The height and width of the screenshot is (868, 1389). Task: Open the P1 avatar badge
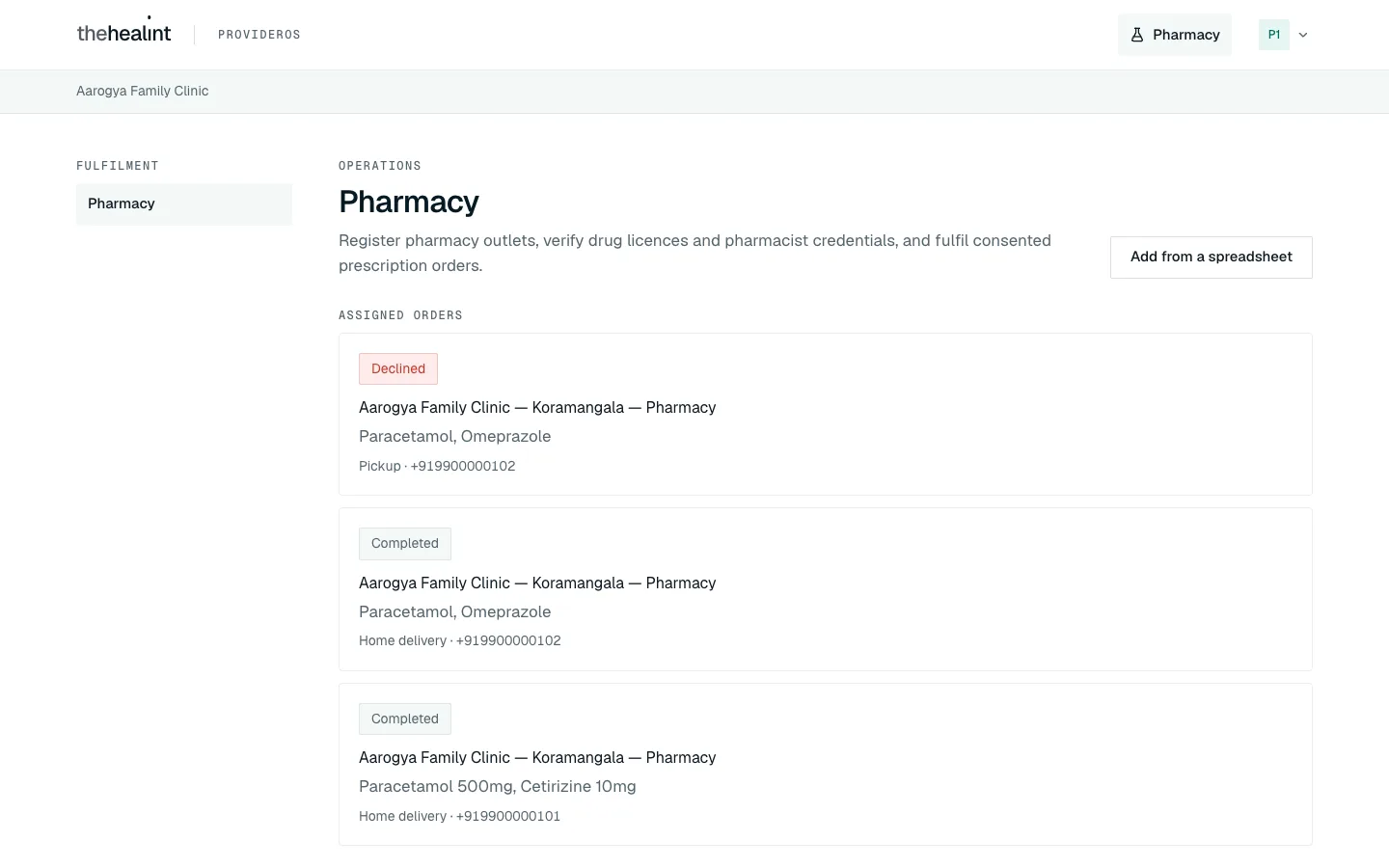[1274, 35]
